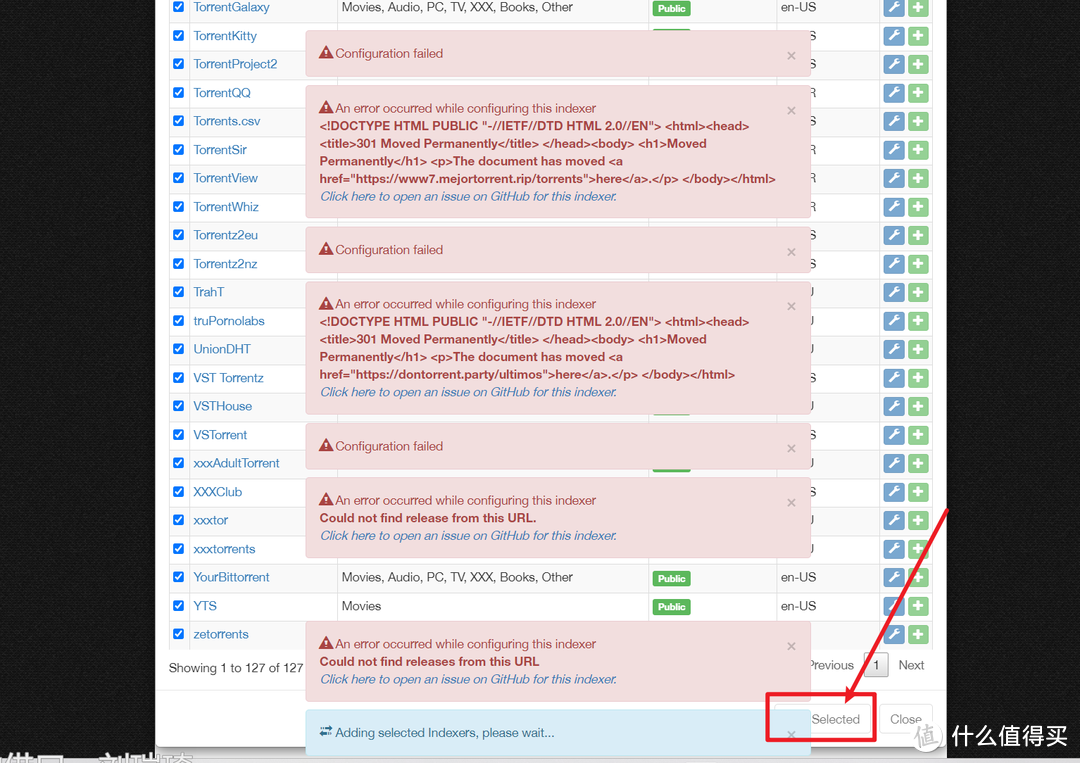This screenshot has width=1080, height=763.
Task: Click "Showing 1 to 127 of 127" text
Action: [x=236, y=668]
